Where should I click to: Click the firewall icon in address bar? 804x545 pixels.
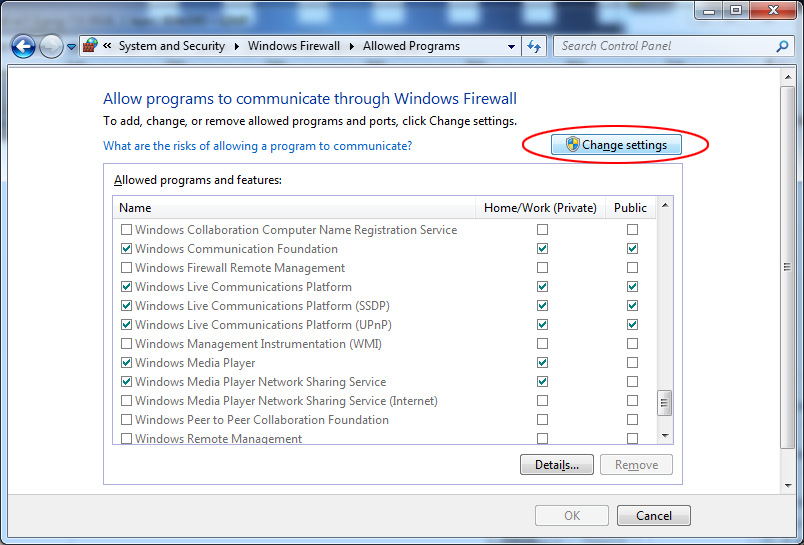(x=90, y=46)
